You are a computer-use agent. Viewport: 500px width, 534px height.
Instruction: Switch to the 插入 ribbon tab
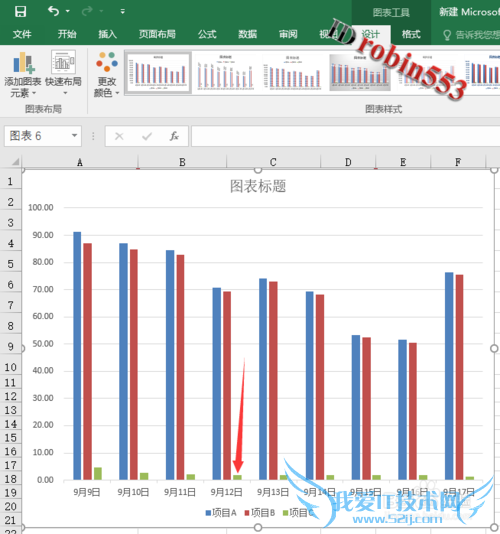point(108,34)
